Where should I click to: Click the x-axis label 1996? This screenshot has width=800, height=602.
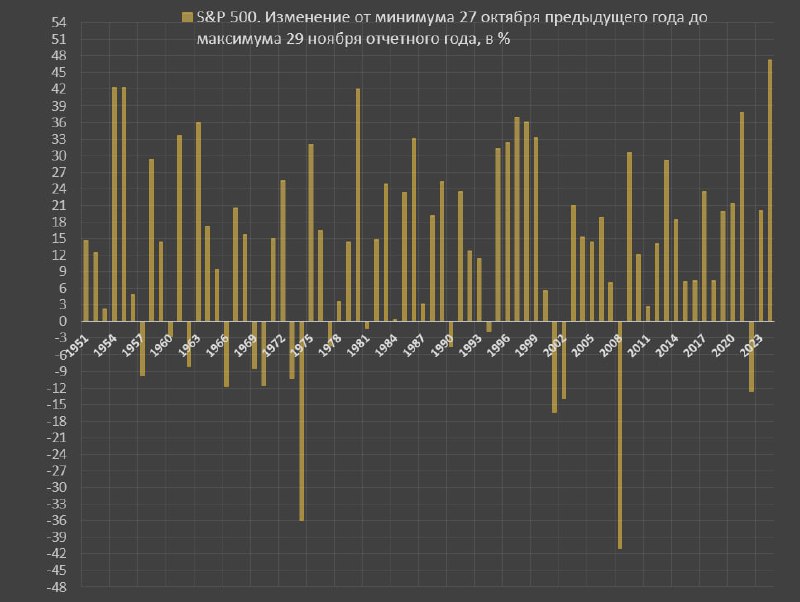pyautogui.click(x=498, y=346)
